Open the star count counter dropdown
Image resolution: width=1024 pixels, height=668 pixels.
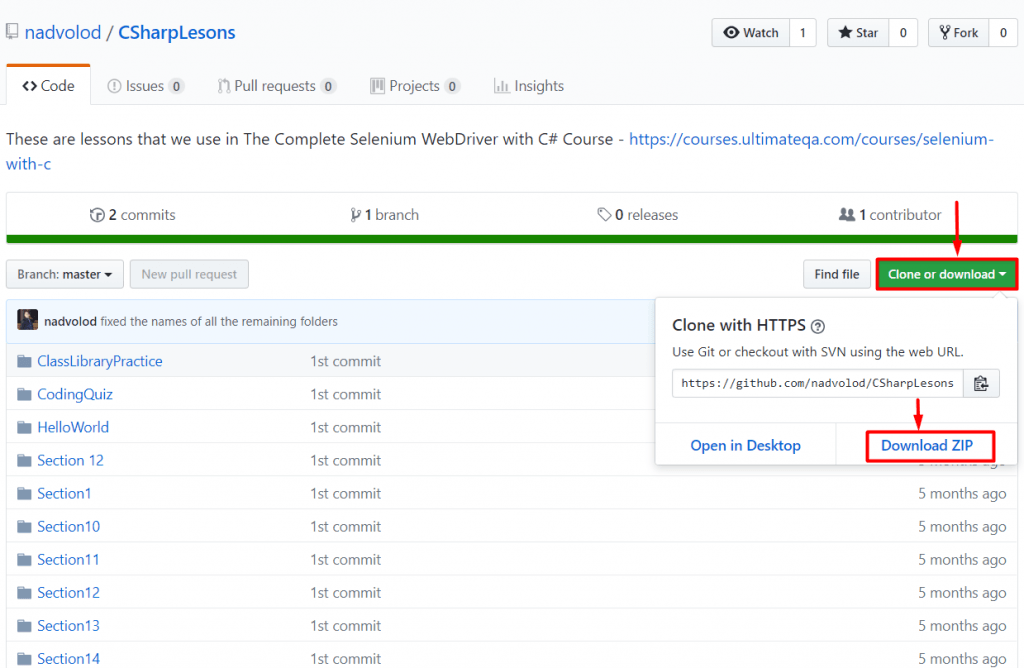(x=903, y=32)
